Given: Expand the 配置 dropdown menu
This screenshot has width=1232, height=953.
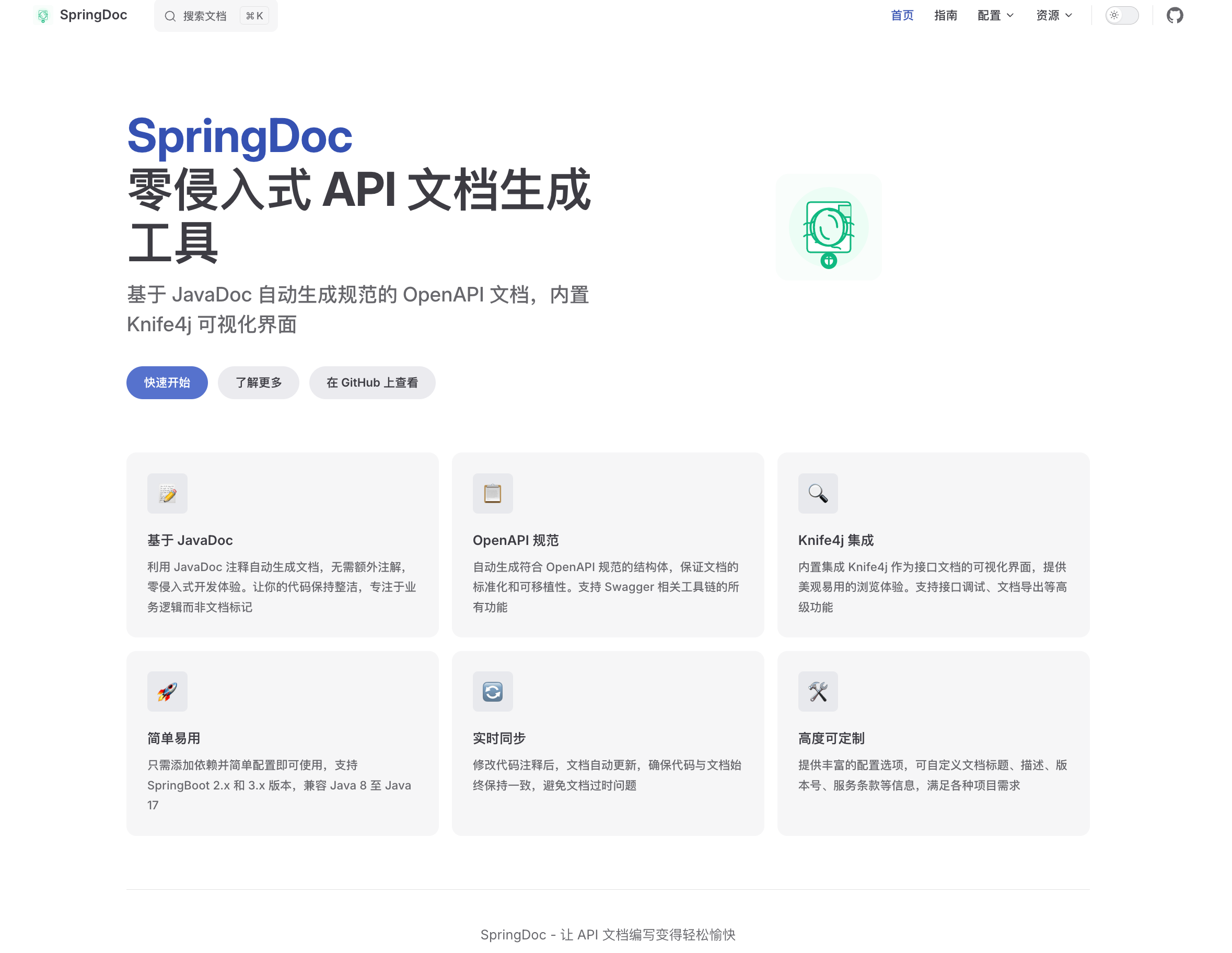Looking at the screenshot, I should (x=996, y=15).
